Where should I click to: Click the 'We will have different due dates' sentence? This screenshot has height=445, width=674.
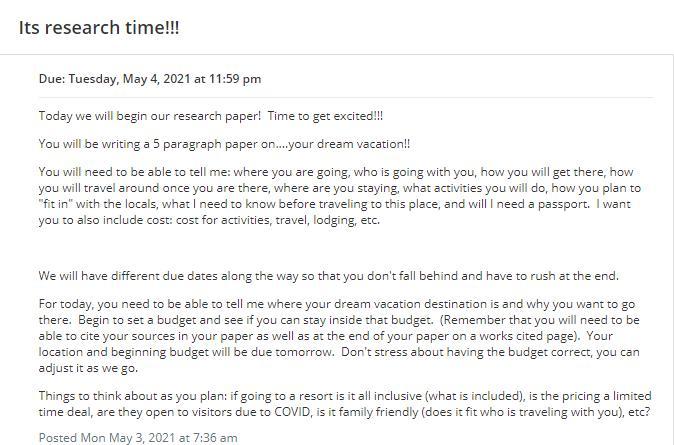point(328,276)
